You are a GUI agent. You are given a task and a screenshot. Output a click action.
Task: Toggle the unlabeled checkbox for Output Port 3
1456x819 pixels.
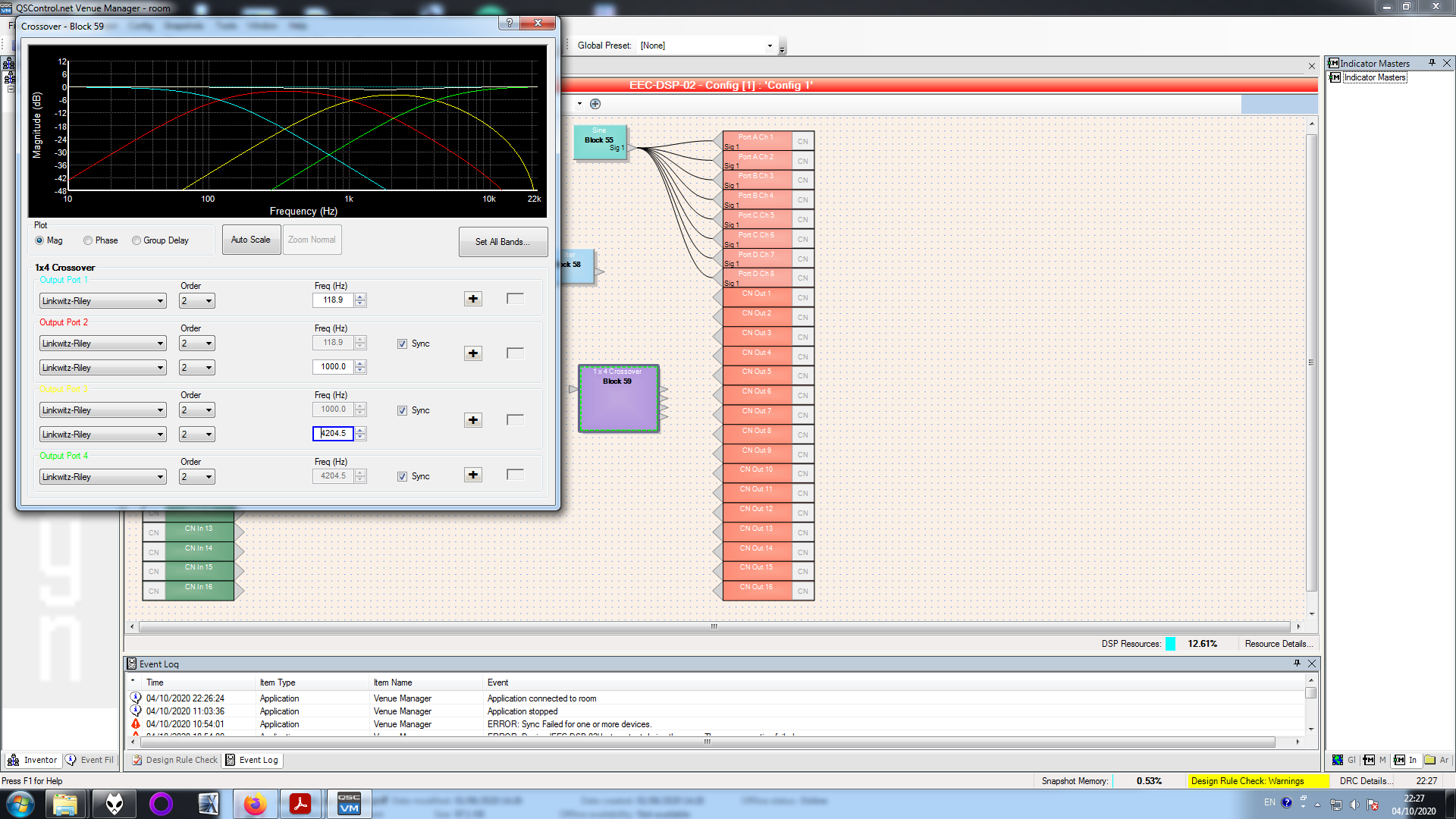tap(515, 420)
